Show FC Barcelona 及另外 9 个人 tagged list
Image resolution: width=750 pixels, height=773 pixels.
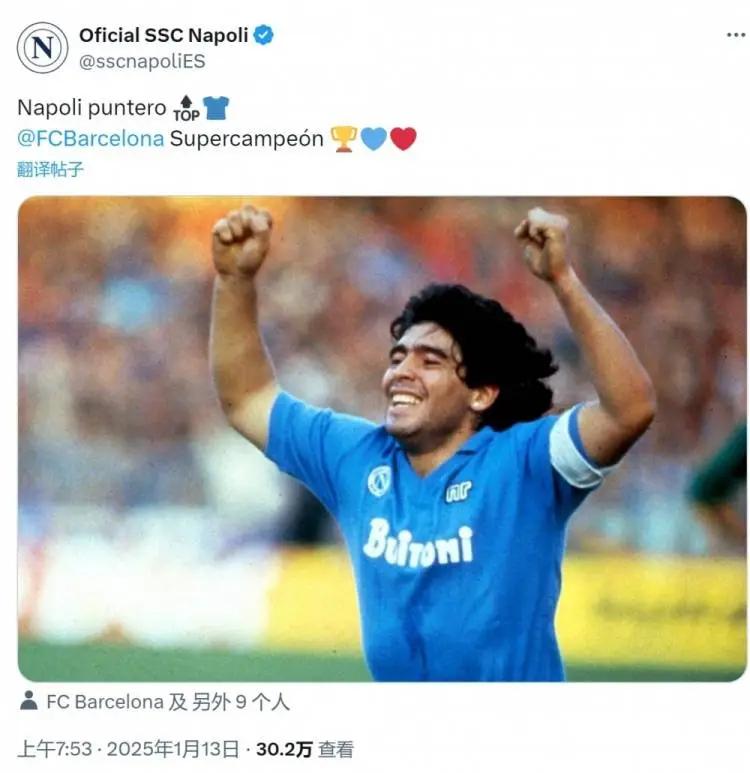168,702
